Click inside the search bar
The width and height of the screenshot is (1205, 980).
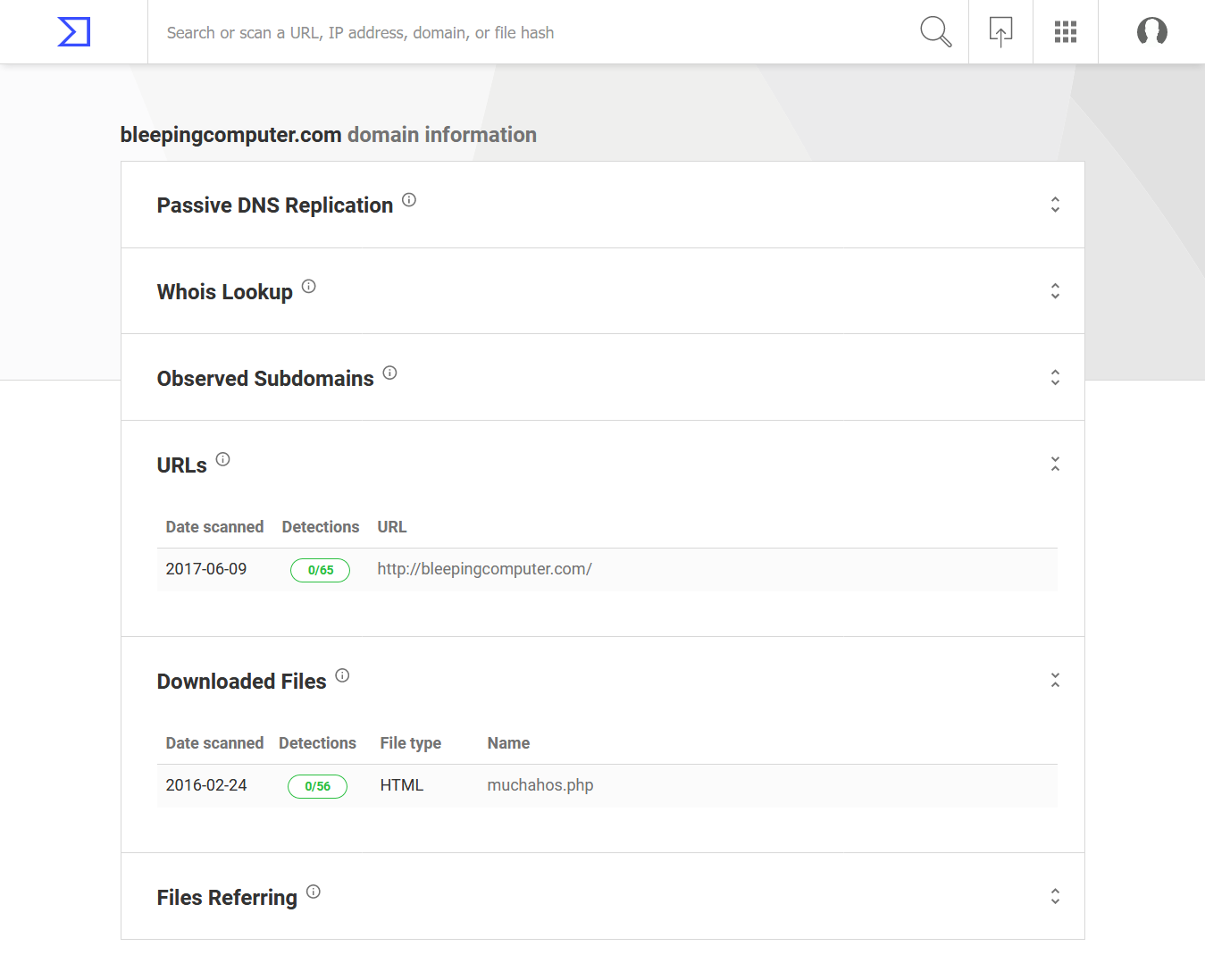536,31
